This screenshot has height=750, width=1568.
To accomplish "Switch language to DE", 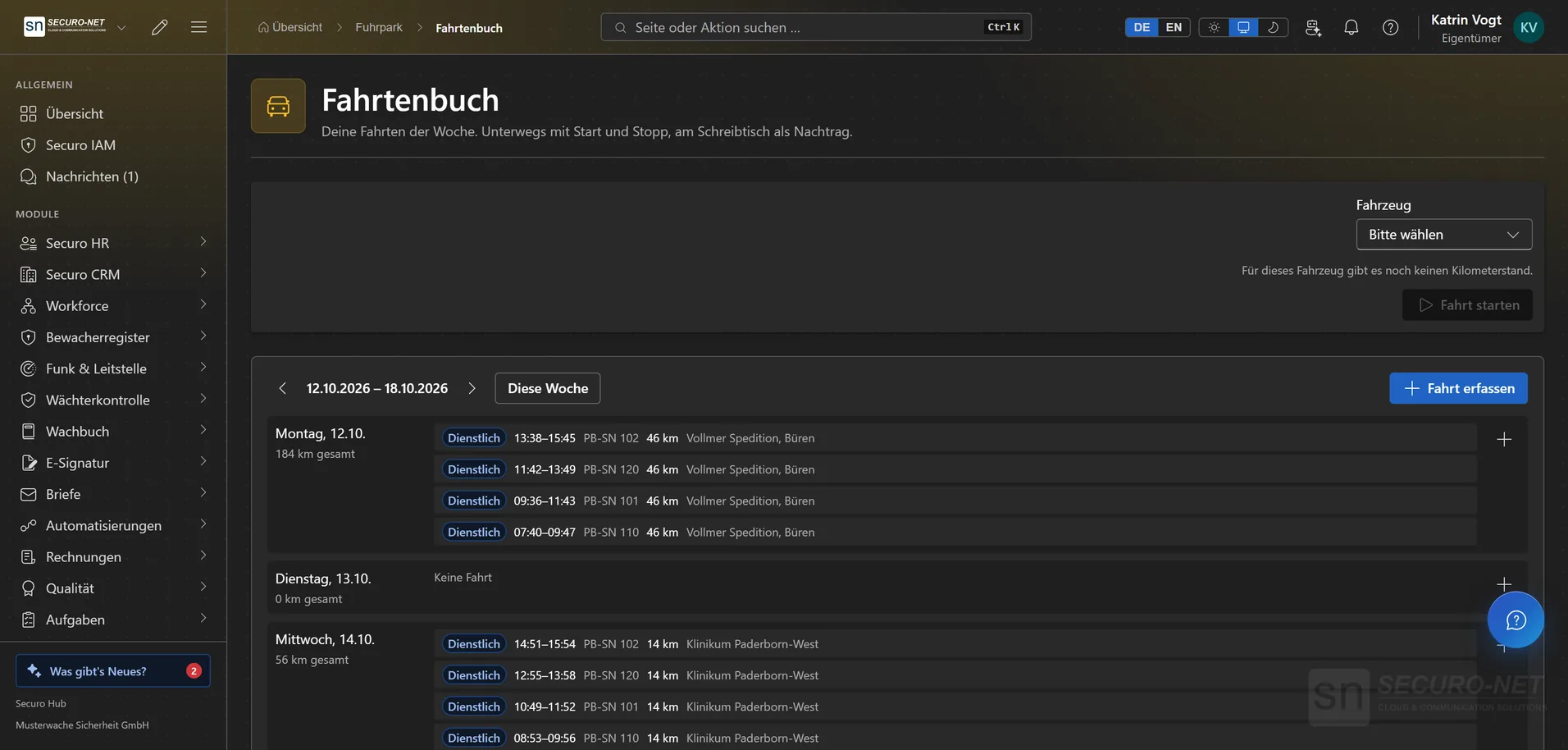I will [x=1142, y=27].
